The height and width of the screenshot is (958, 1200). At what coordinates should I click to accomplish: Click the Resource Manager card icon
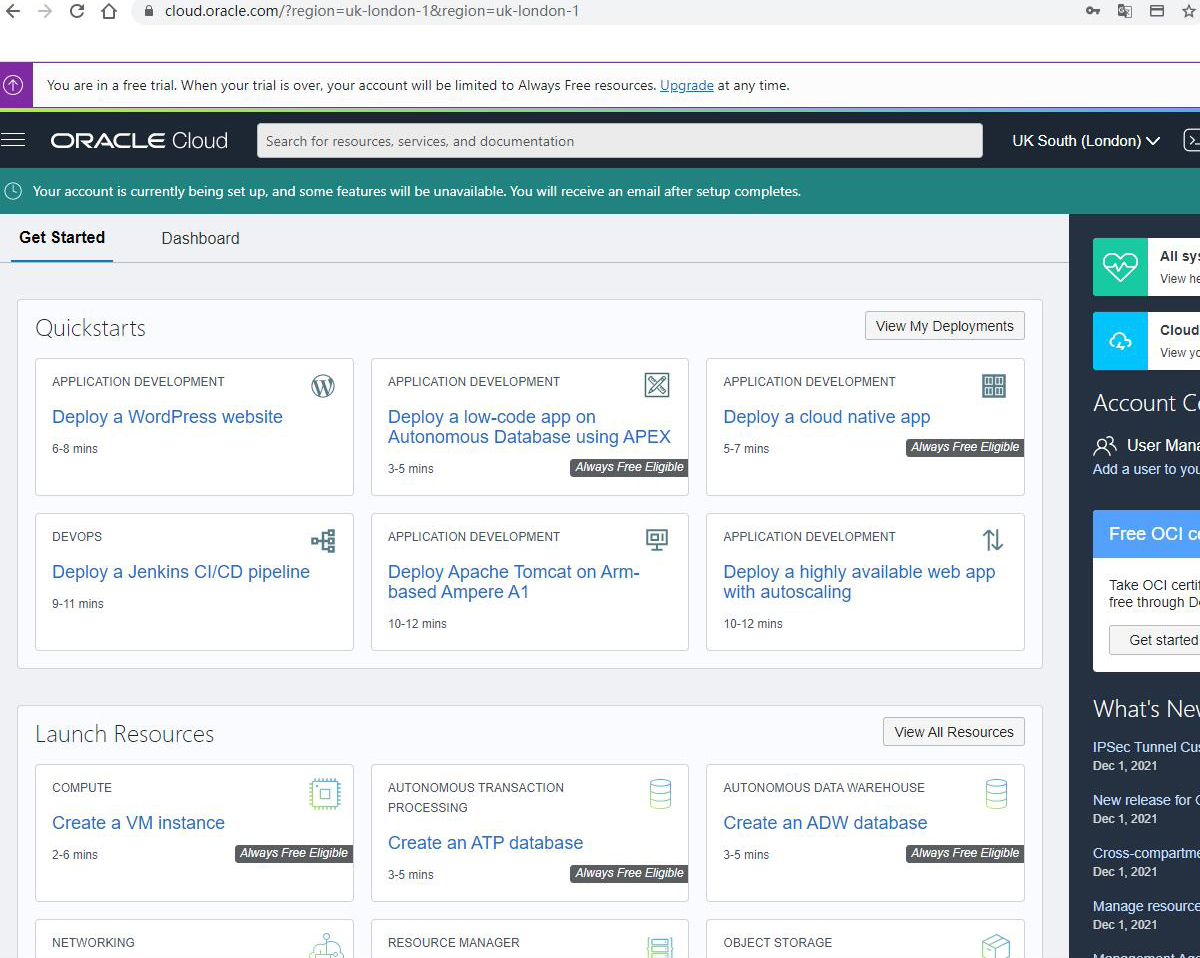pyautogui.click(x=659, y=947)
